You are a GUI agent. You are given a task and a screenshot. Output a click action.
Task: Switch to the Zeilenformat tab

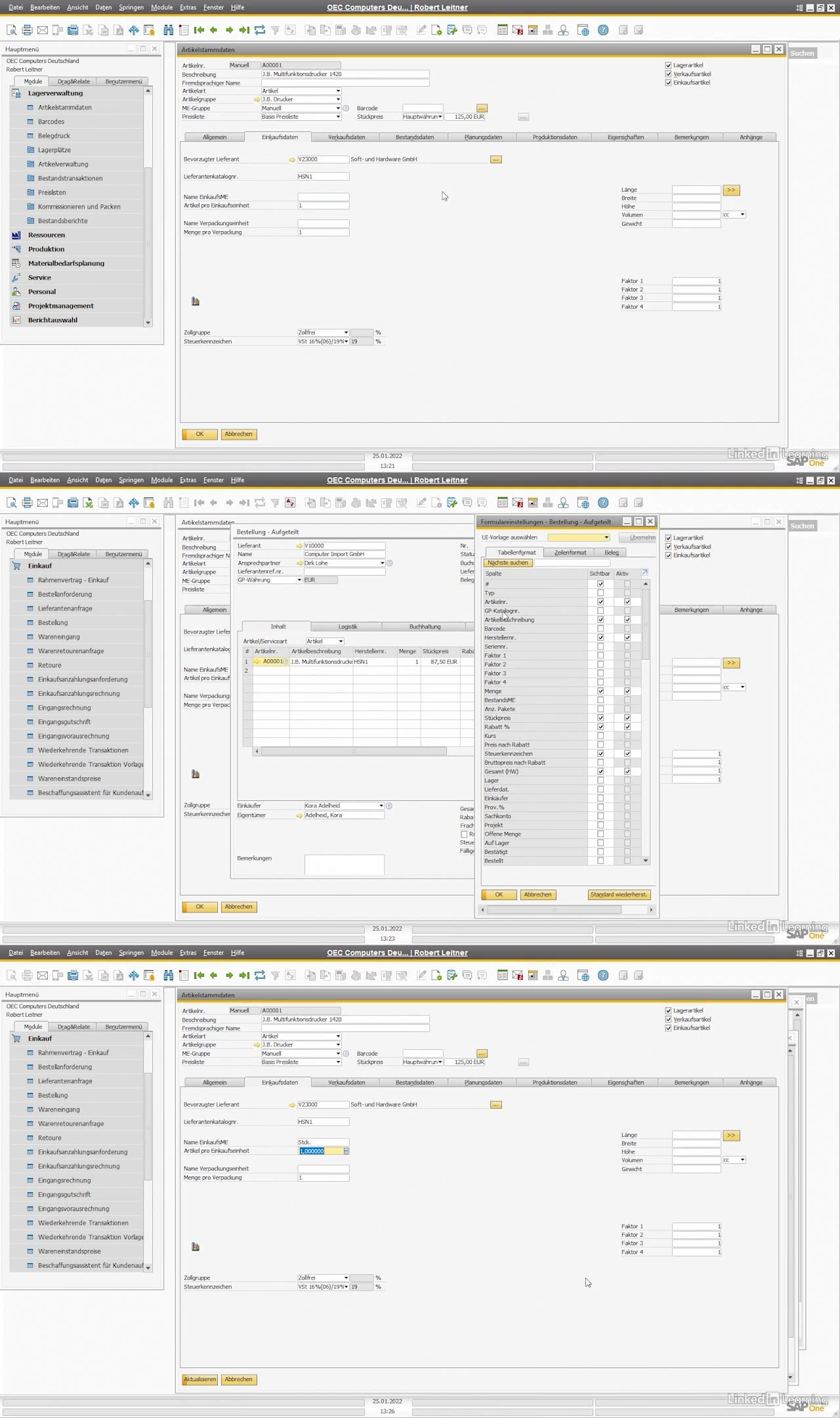pyautogui.click(x=570, y=553)
